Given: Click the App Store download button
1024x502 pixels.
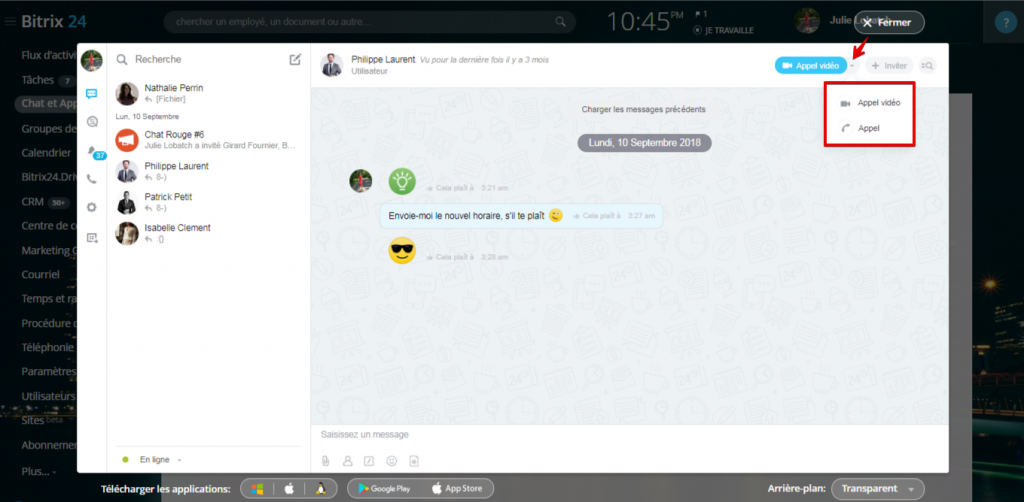Looking at the screenshot, I should (456, 488).
